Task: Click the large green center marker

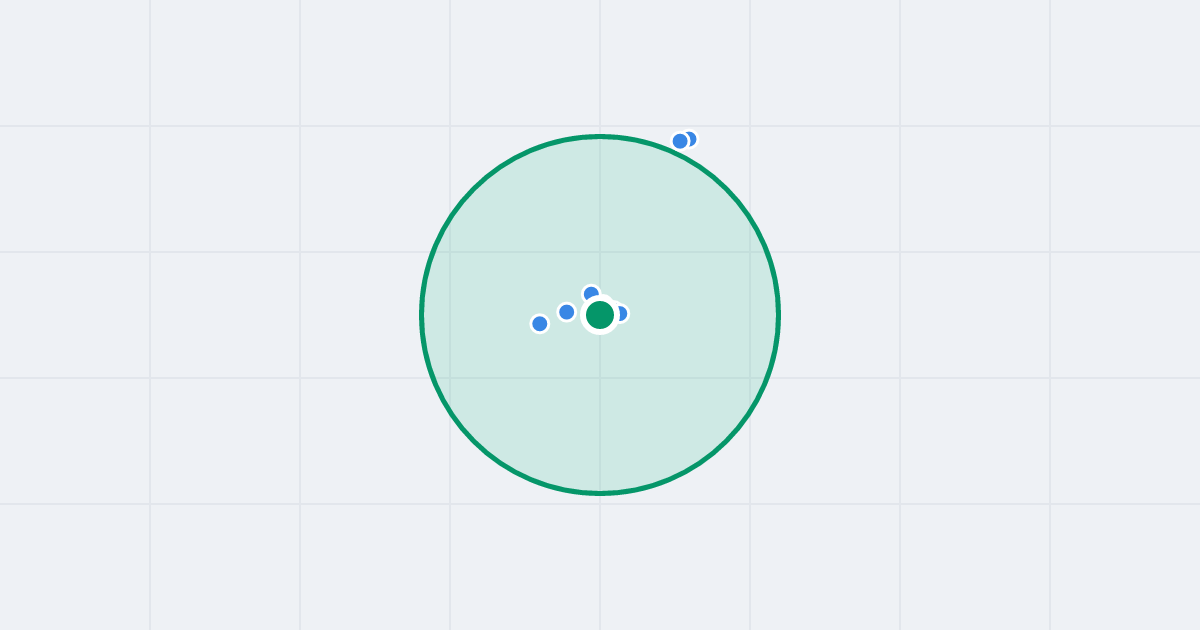Action: (600, 315)
